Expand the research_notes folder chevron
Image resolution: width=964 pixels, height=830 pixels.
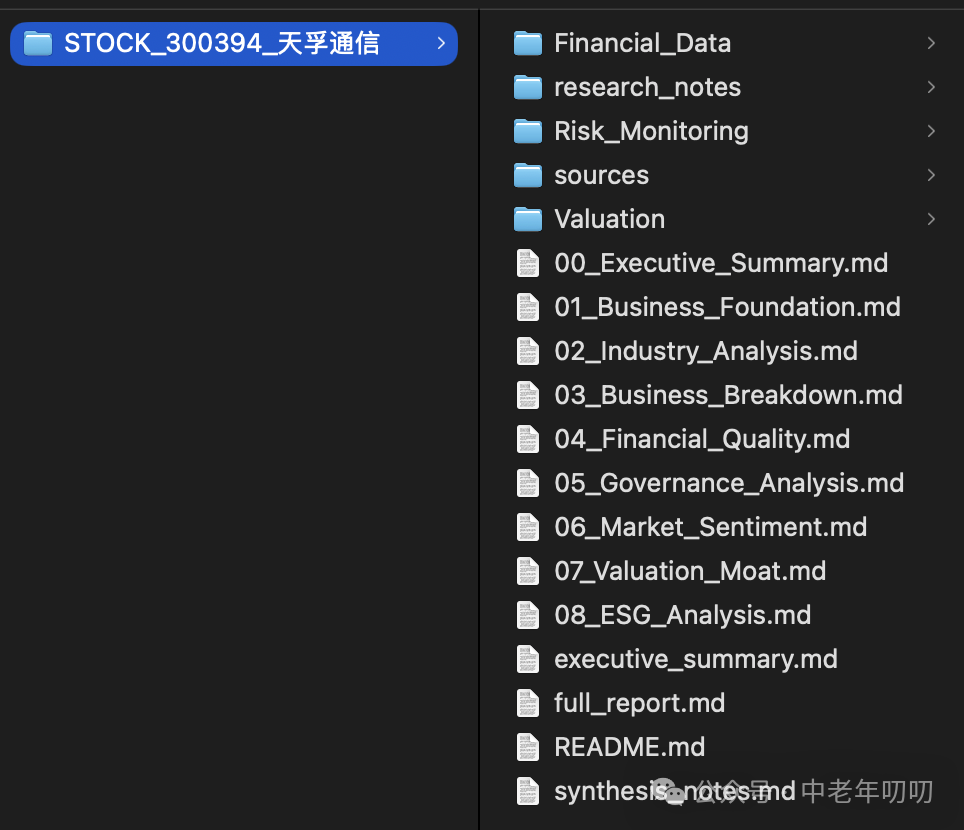tap(931, 87)
